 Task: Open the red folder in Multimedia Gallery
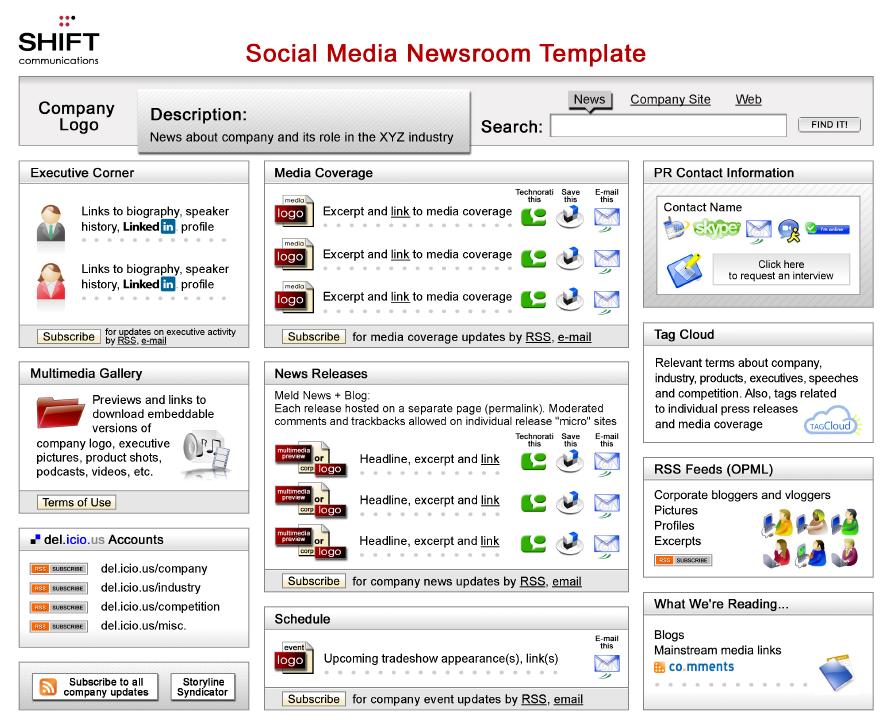tap(60, 412)
